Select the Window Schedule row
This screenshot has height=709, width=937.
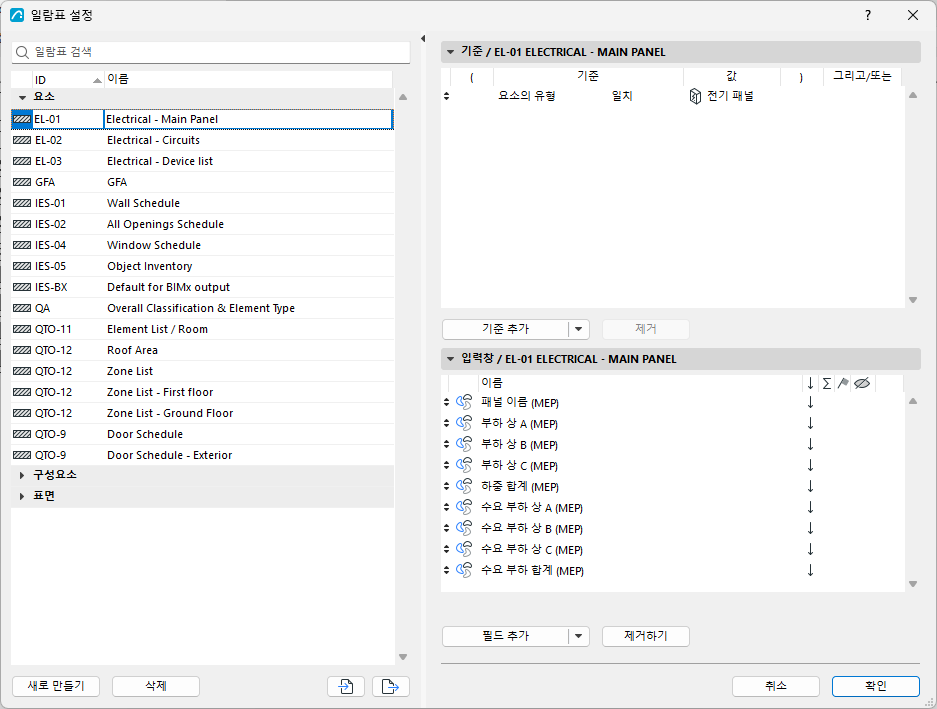pyautogui.click(x=202, y=245)
